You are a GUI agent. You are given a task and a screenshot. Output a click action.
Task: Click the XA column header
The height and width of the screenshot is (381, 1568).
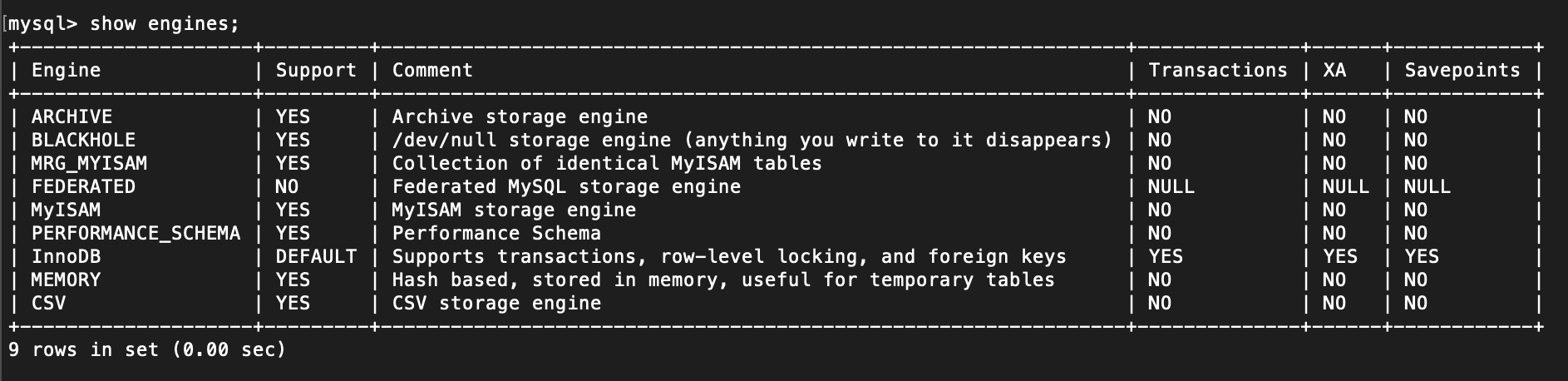pyautogui.click(x=1334, y=71)
